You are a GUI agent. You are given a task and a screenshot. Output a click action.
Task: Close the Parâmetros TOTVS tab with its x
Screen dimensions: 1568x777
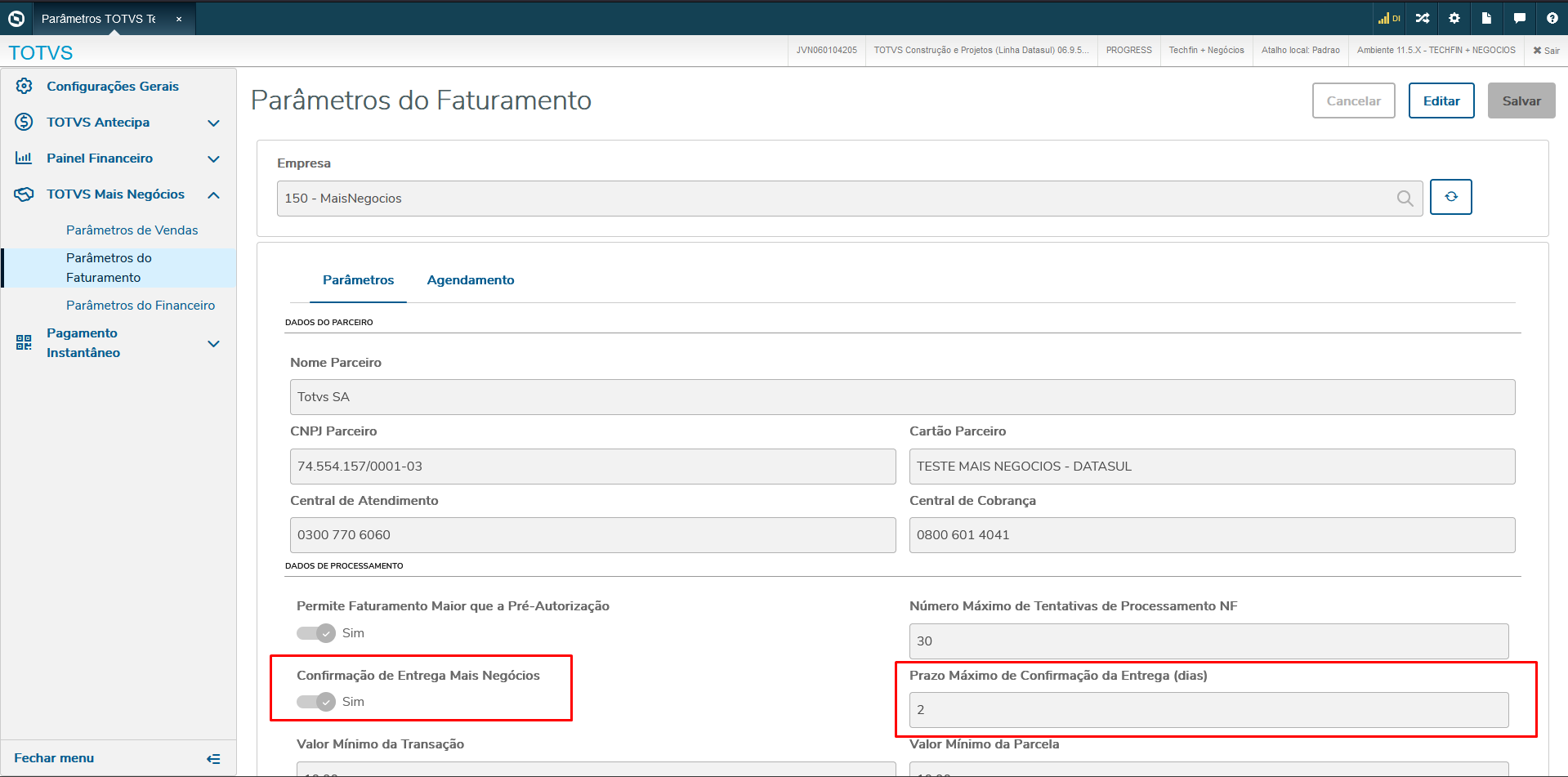coord(179,19)
